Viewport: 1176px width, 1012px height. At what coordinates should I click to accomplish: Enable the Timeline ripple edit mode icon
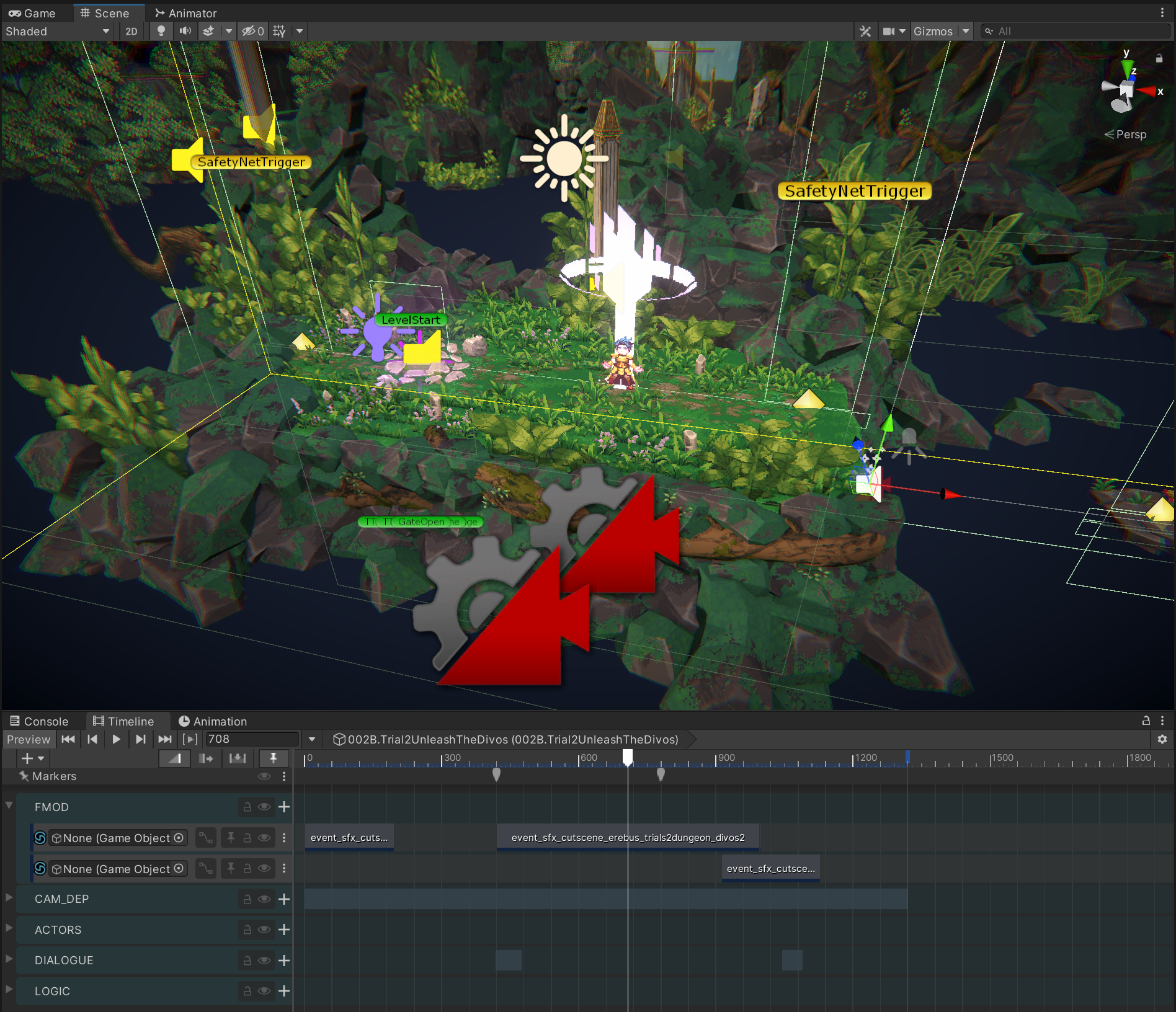(x=206, y=758)
